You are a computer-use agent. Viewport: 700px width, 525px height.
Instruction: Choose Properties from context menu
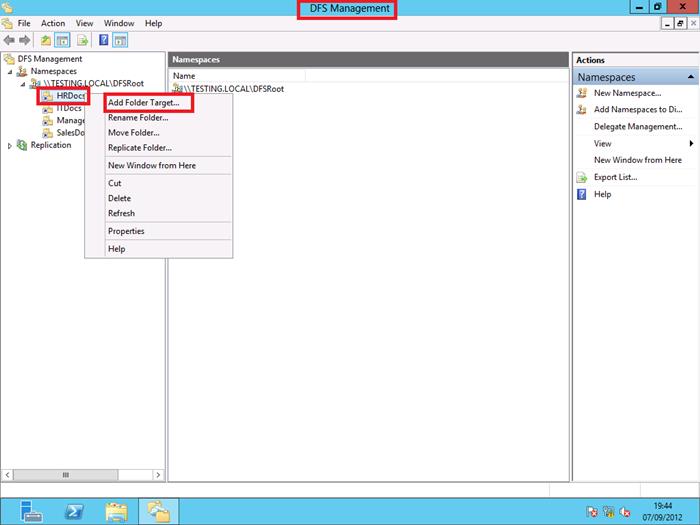click(126, 231)
